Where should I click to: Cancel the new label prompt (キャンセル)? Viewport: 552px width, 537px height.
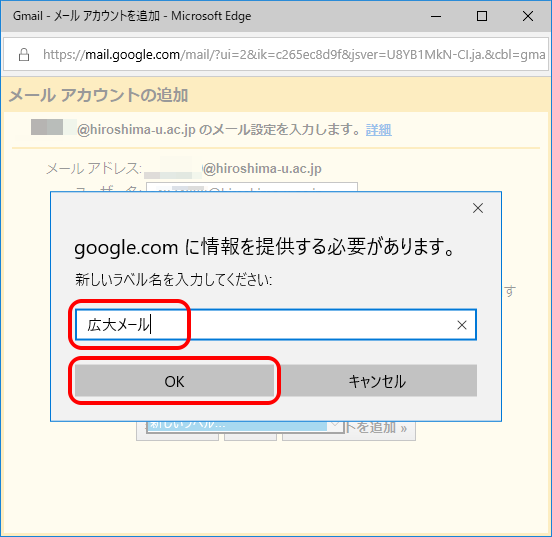[x=377, y=381]
